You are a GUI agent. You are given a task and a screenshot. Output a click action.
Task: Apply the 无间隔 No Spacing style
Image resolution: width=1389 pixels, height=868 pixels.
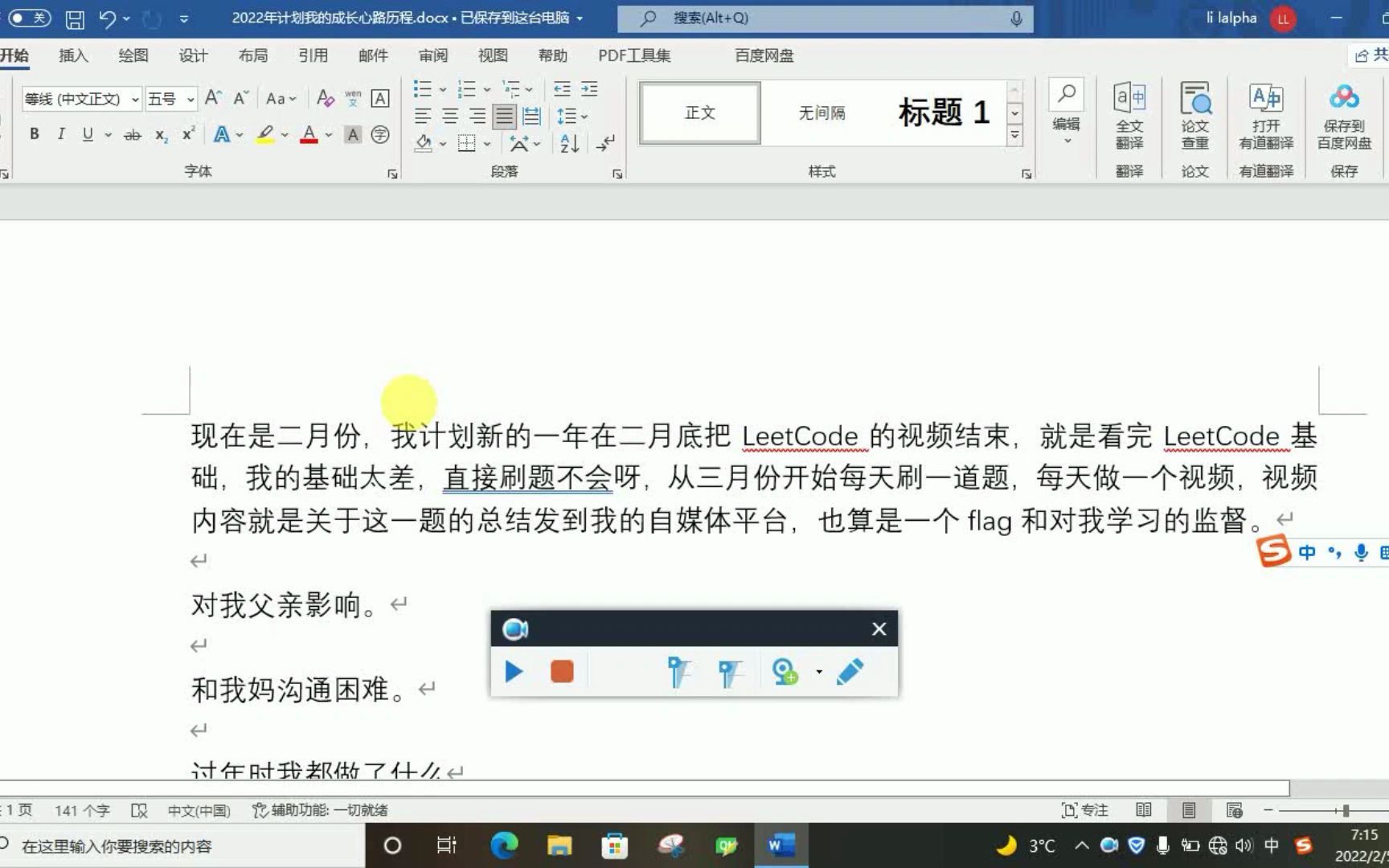[x=822, y=113]
